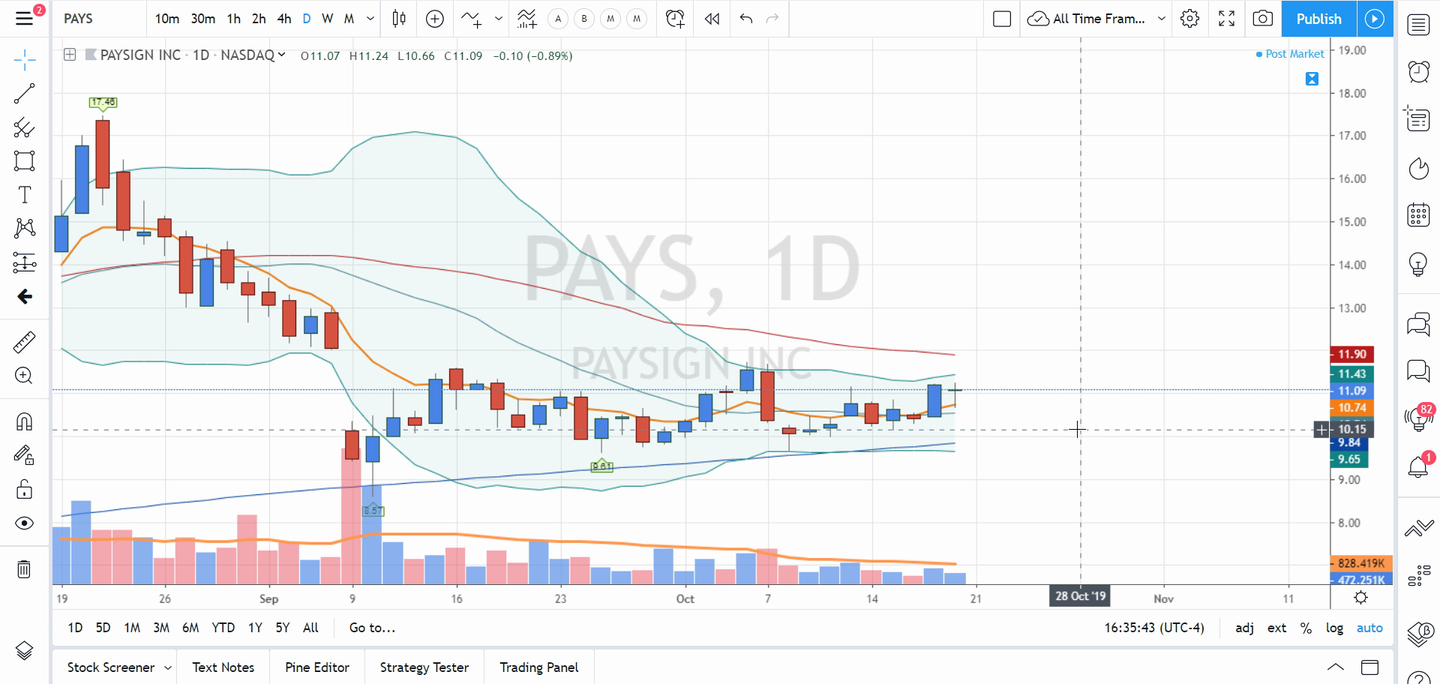Toggle stay in drawing mode pencil-lock
Image resolution: width=1440 pixels, height=684 pixels.
pyautogui.click(x=24, y=455)
